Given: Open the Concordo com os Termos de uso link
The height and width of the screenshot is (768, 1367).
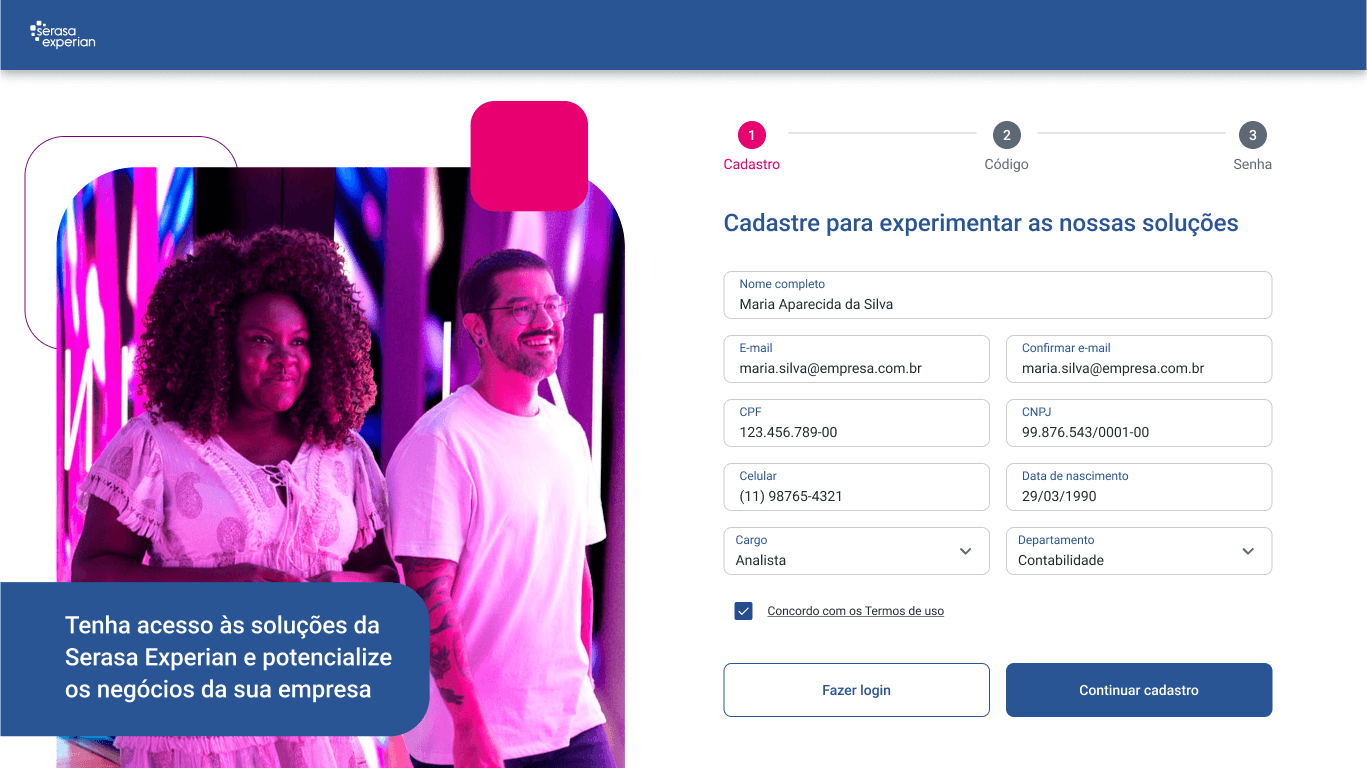Looking at the screenshot, I should [x=855, y=611].
